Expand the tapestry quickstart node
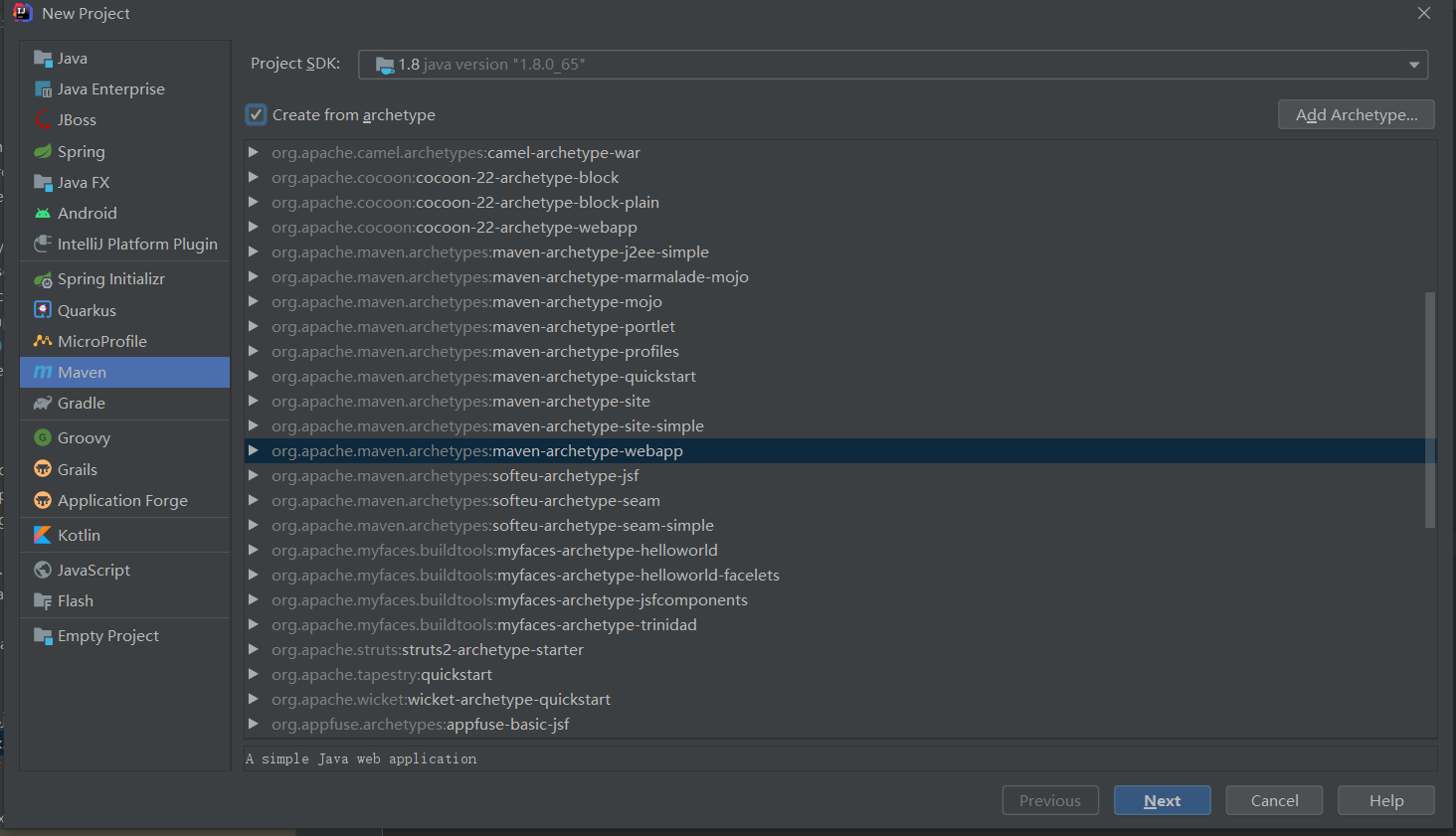This screenshot has width=1456, height=836. 254,674
